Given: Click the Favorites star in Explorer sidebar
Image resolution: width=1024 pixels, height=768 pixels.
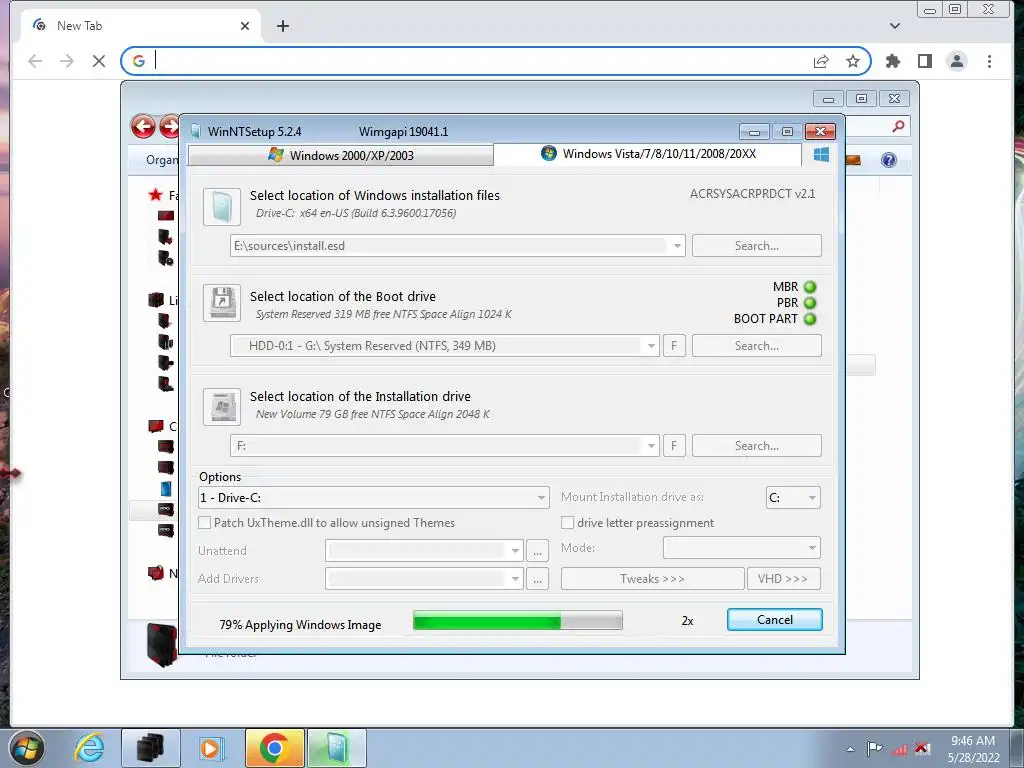Looking at the screenshot, I should 155,195.
